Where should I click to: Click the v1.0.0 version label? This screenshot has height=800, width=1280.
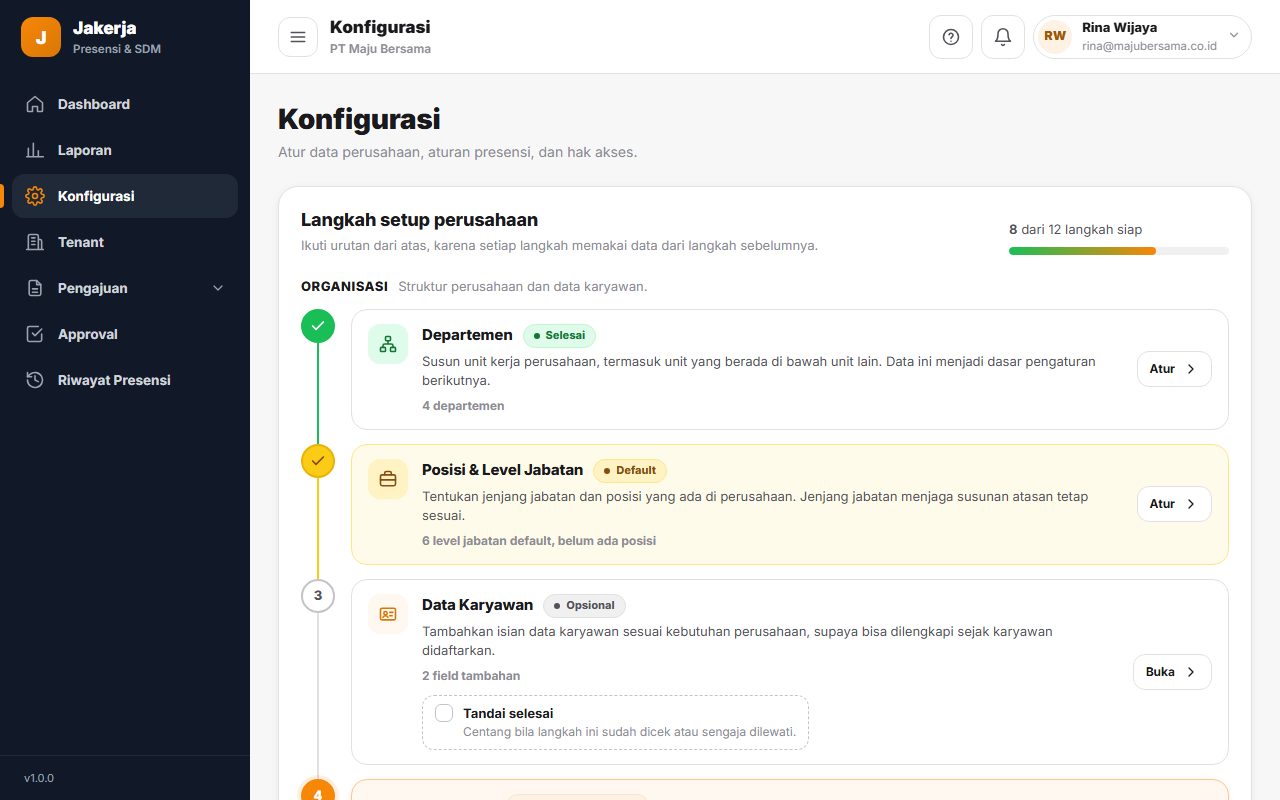(x=39, y=778)
